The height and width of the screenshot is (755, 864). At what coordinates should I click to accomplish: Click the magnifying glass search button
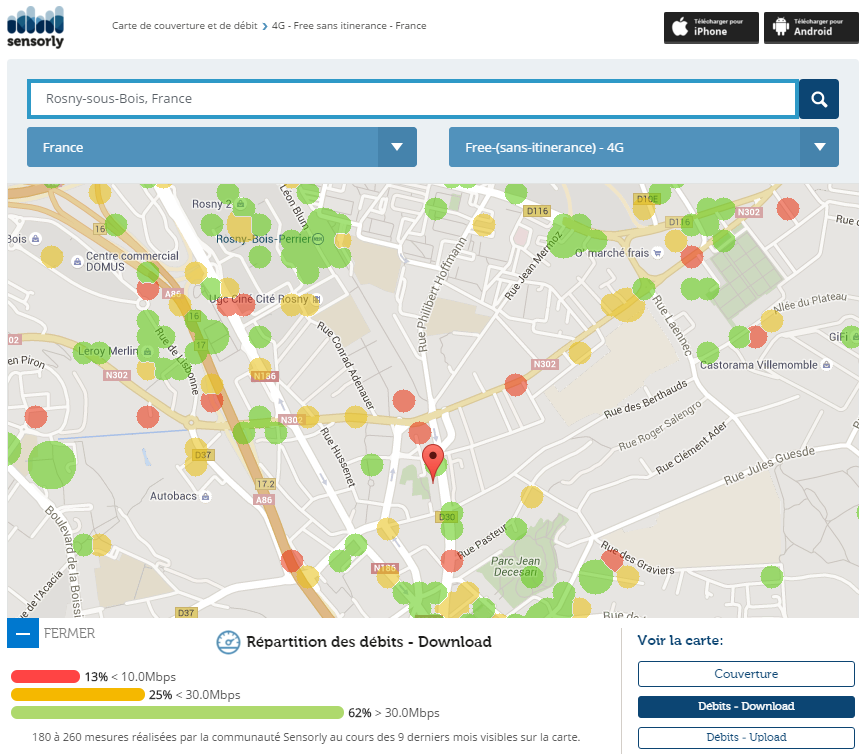point(819,99)
